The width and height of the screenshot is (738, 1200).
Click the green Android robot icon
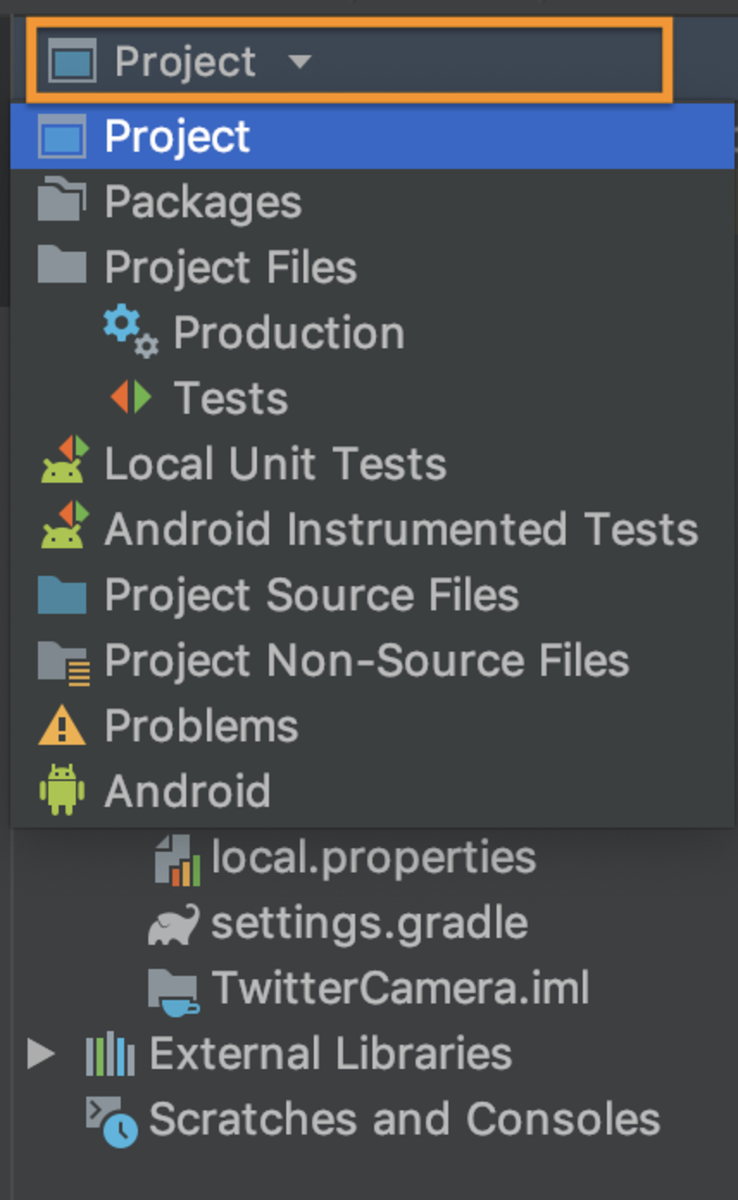(x=62, y=791)
